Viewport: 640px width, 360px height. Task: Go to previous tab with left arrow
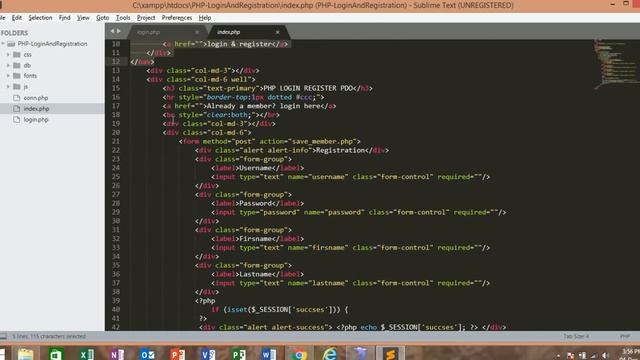pyautogui.click(x=112, y=31)
